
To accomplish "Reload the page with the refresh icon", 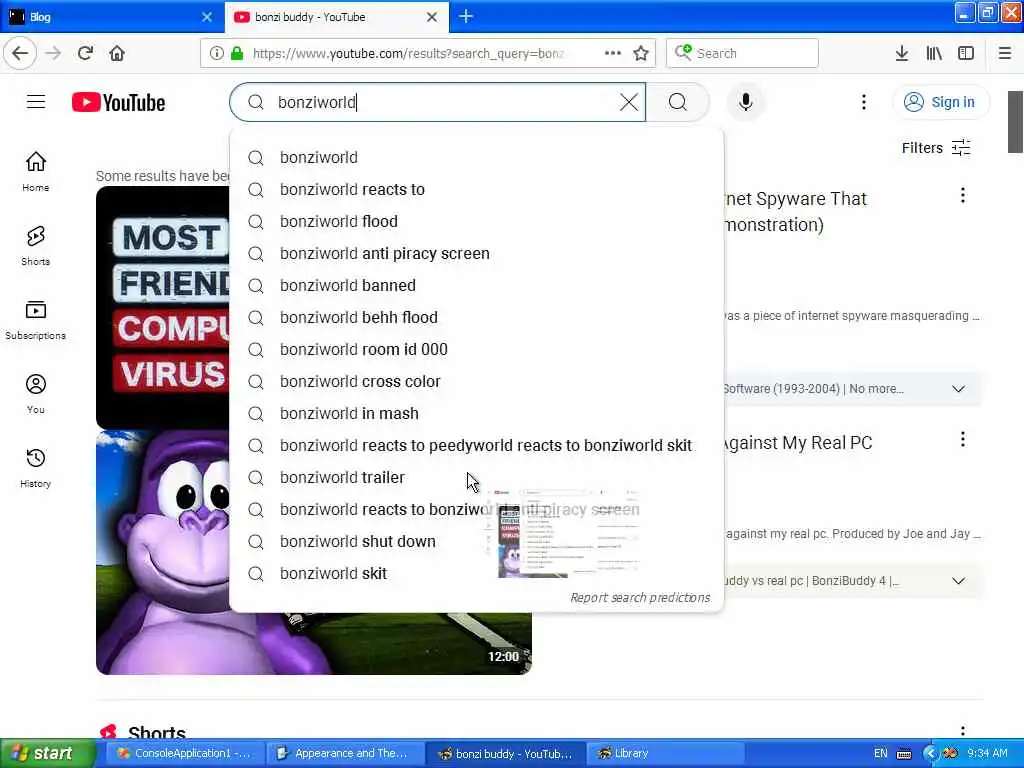I will click(x=85, y=53).
